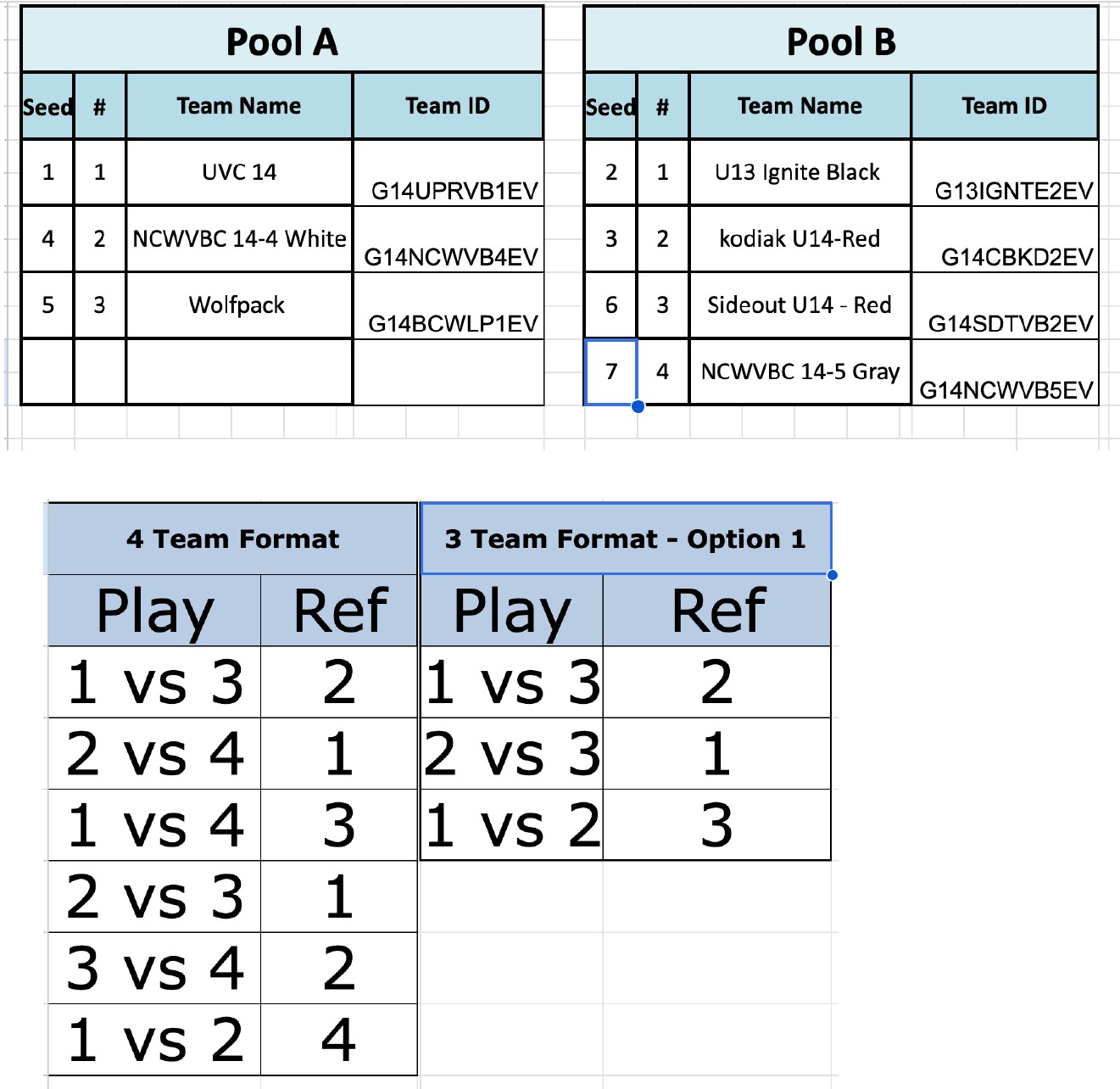
Task: Click the 2 vs 4 match cell
Action: (154, 754)
